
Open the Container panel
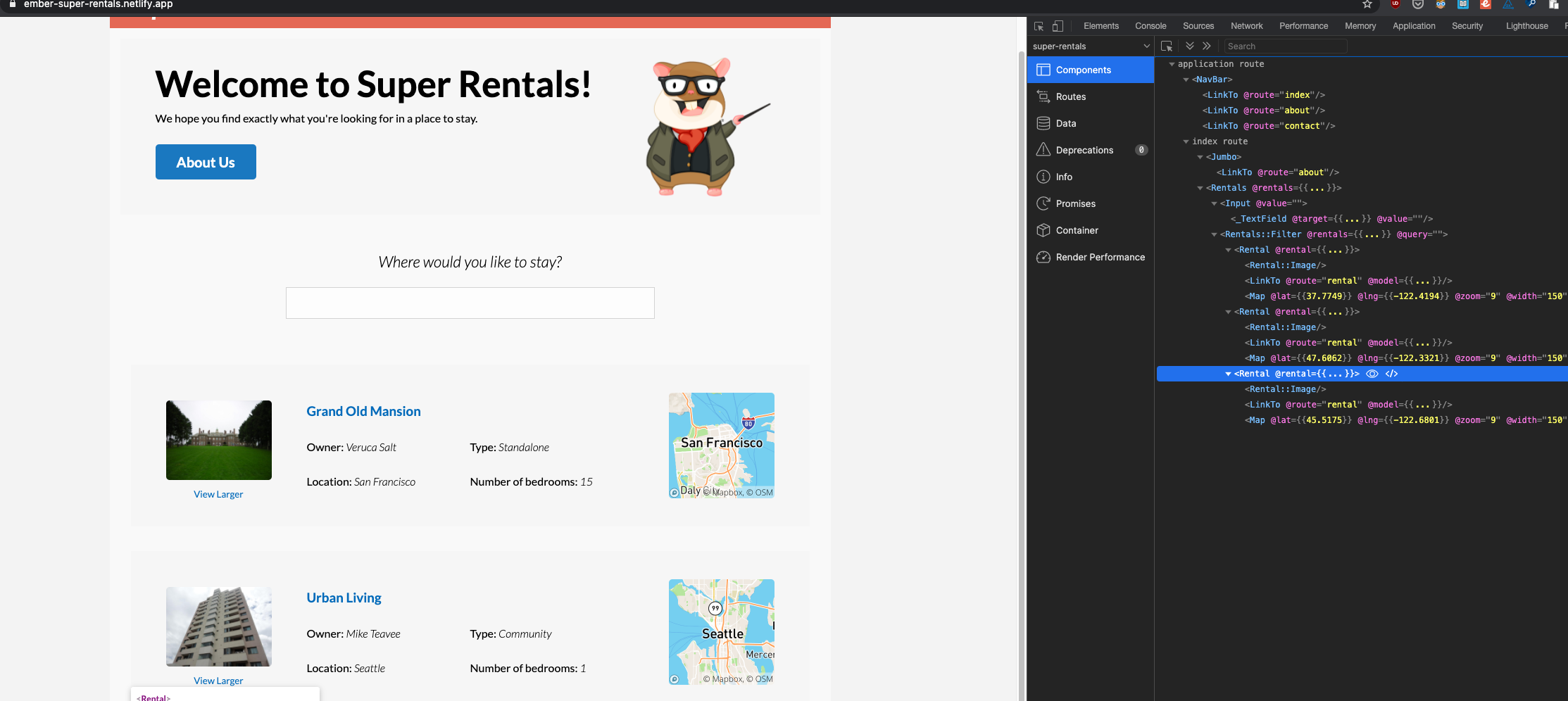[1091, 230]
